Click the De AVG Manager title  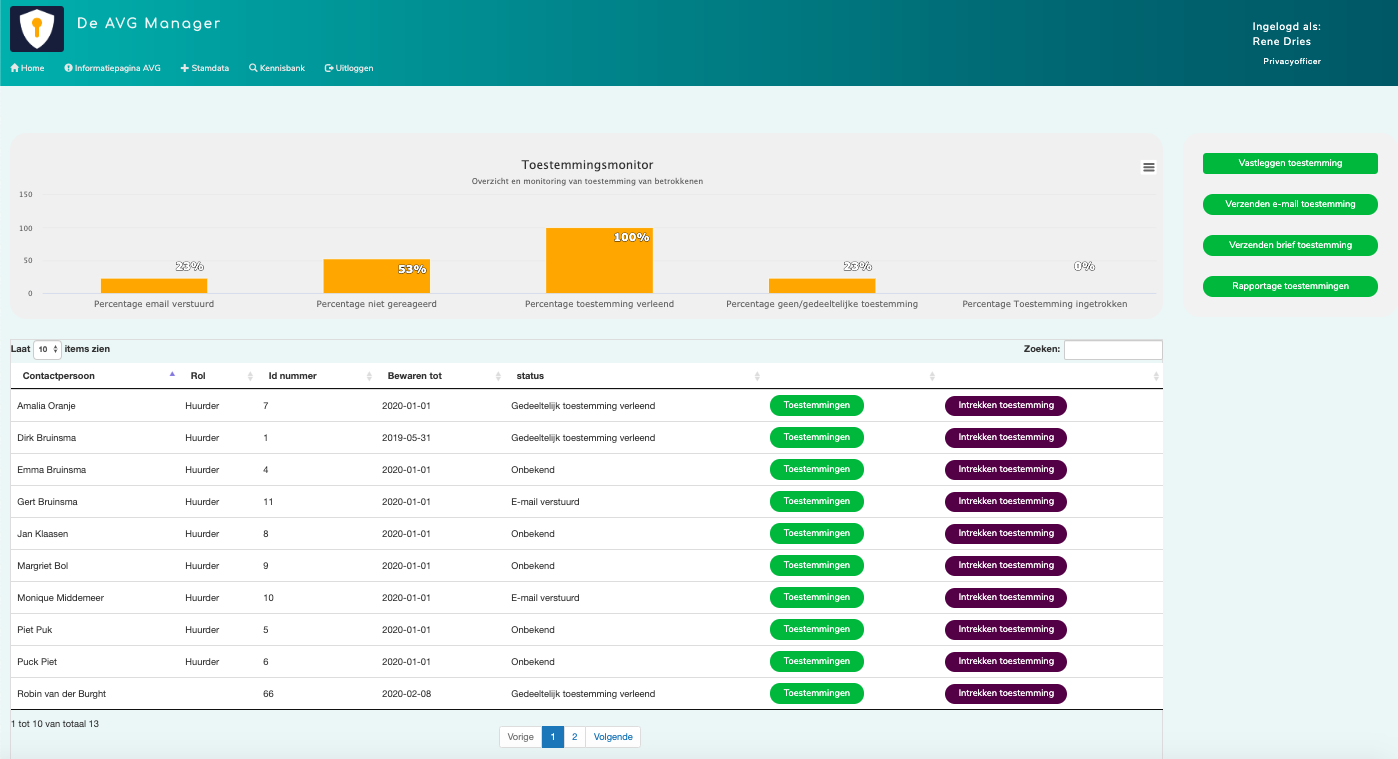pyautogui.click(x=149, y=23)
